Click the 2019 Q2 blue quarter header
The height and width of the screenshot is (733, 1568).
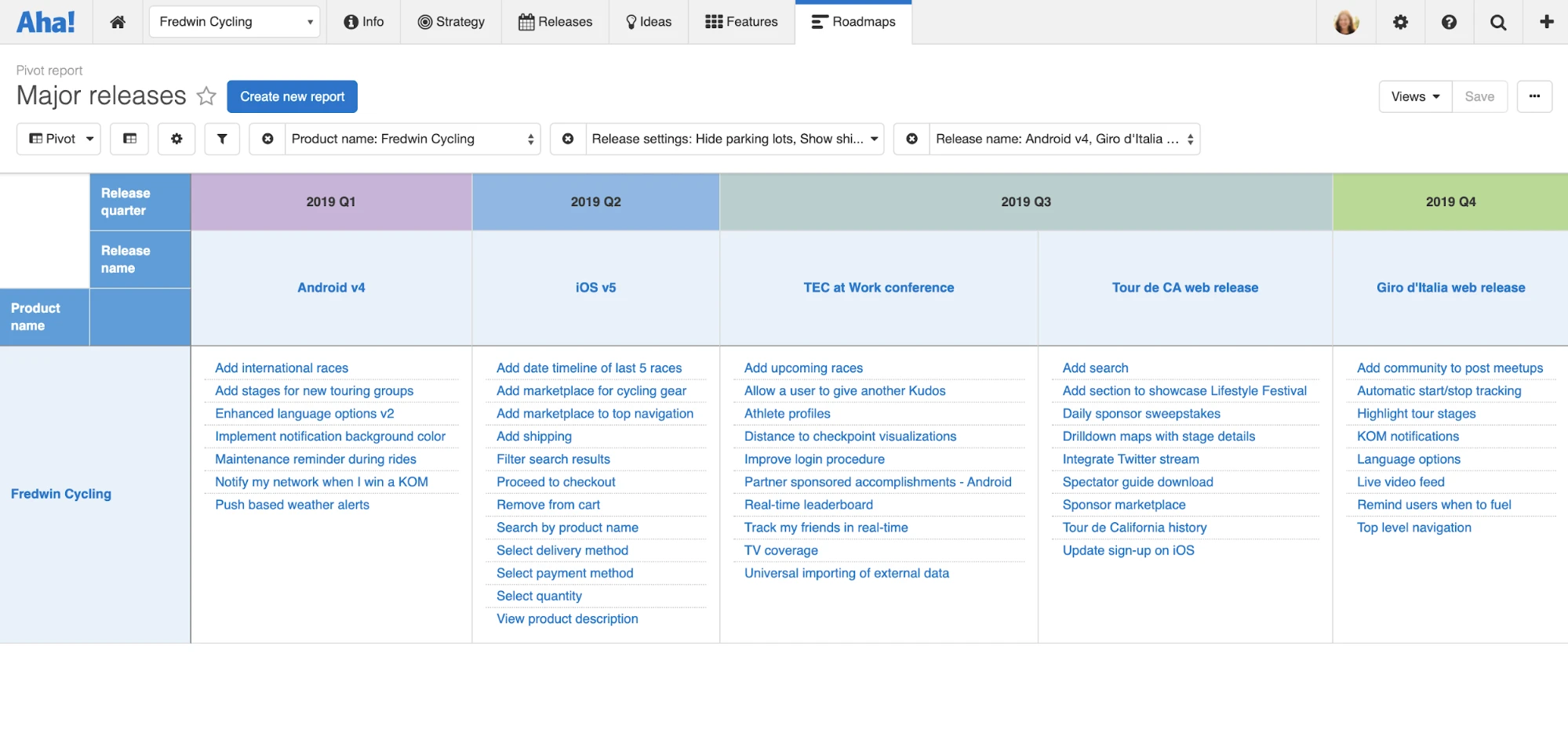(596, 201)
